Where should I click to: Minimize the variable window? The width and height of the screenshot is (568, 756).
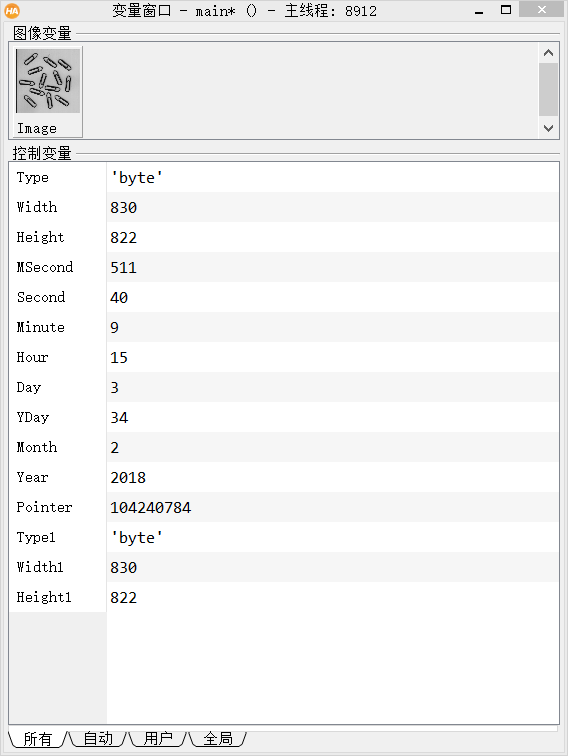tap(479, 11)
